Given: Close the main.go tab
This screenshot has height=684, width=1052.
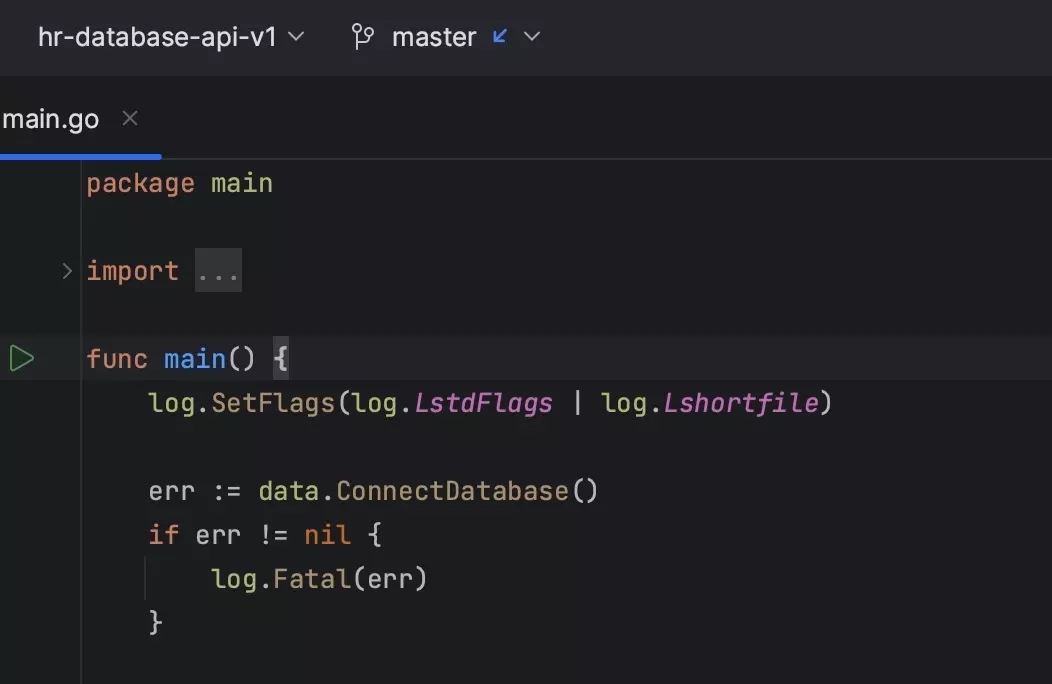Looking at the screenshot, I should pyautogui.click(x=129, y=119).
